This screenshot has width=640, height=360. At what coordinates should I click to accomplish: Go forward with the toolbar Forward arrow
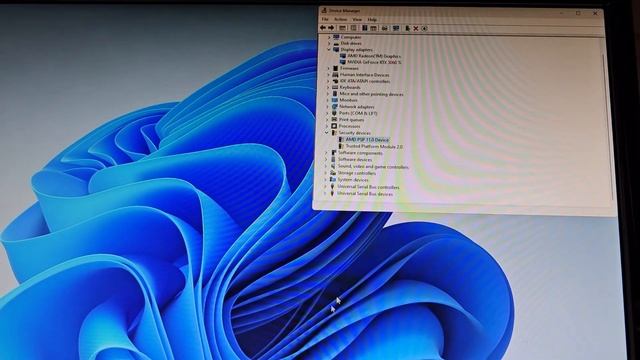pos(331,28)
